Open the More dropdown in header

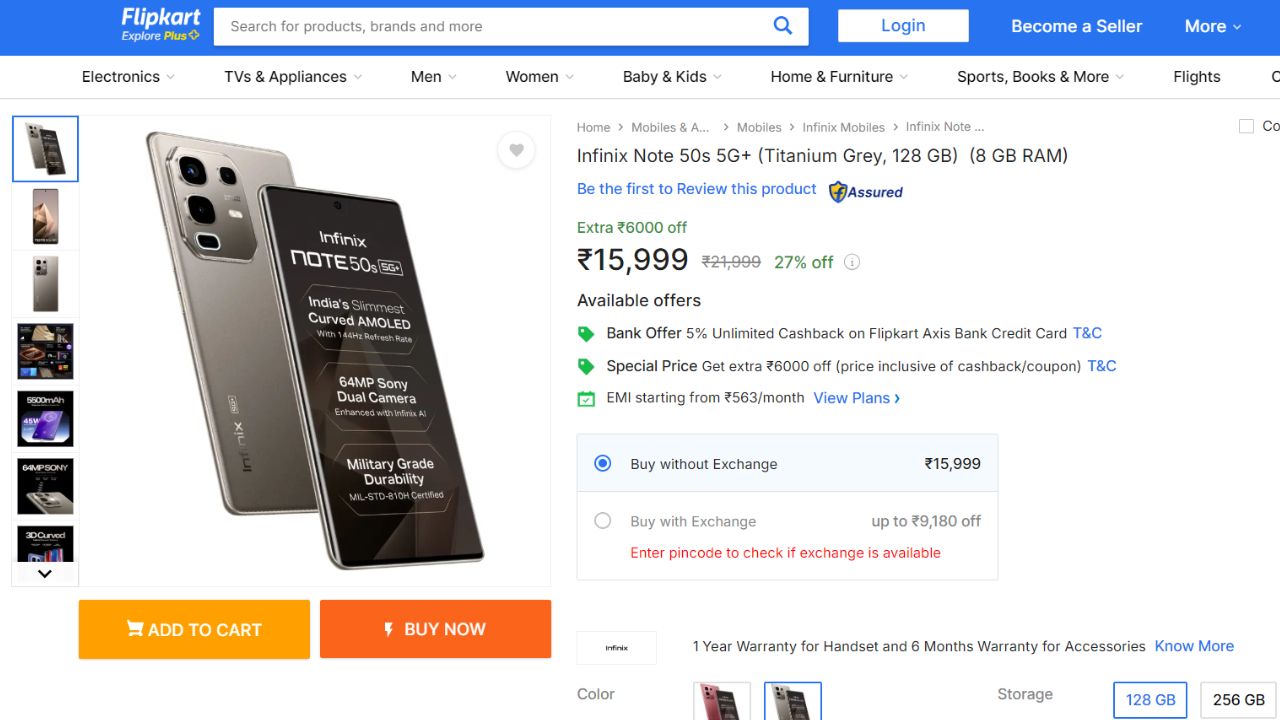tap(1212, 27)
